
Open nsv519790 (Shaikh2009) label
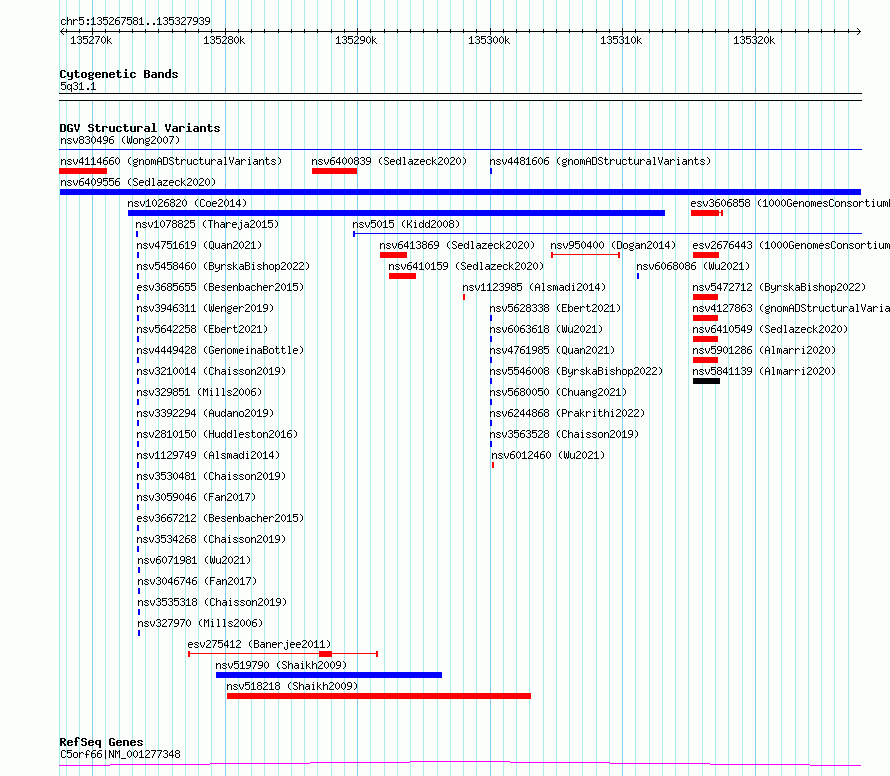point(281,665)
